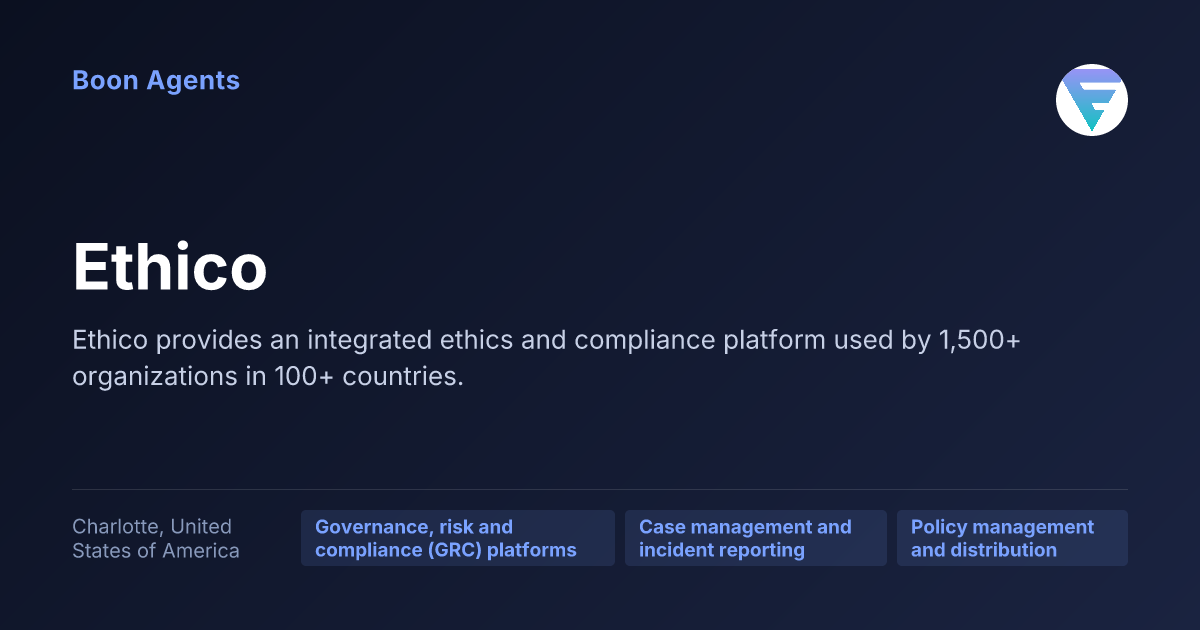The image size is (1200, 630).
Task: Open the Governance, risk and compliance (GRC) platforms tag
Action: click(x=458, y=538)
